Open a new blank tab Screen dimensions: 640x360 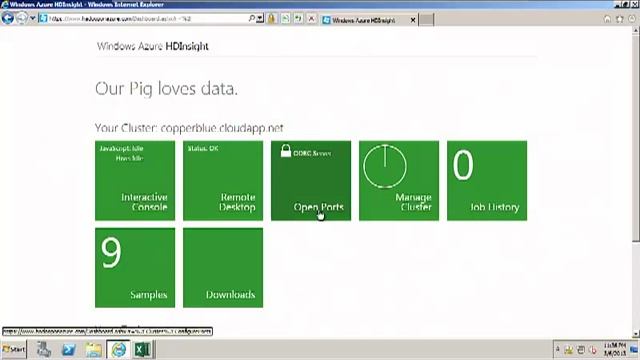point(426,20)
